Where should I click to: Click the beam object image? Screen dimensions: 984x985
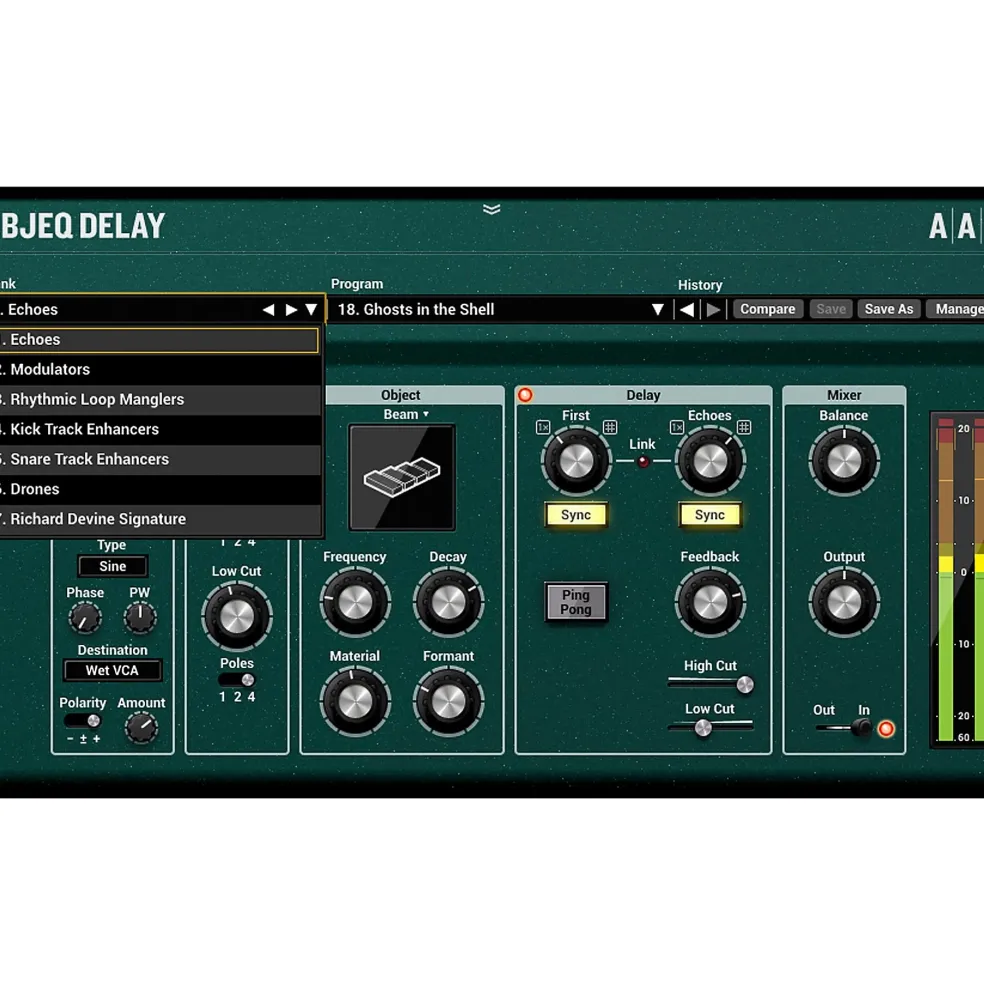click(402, 477)
